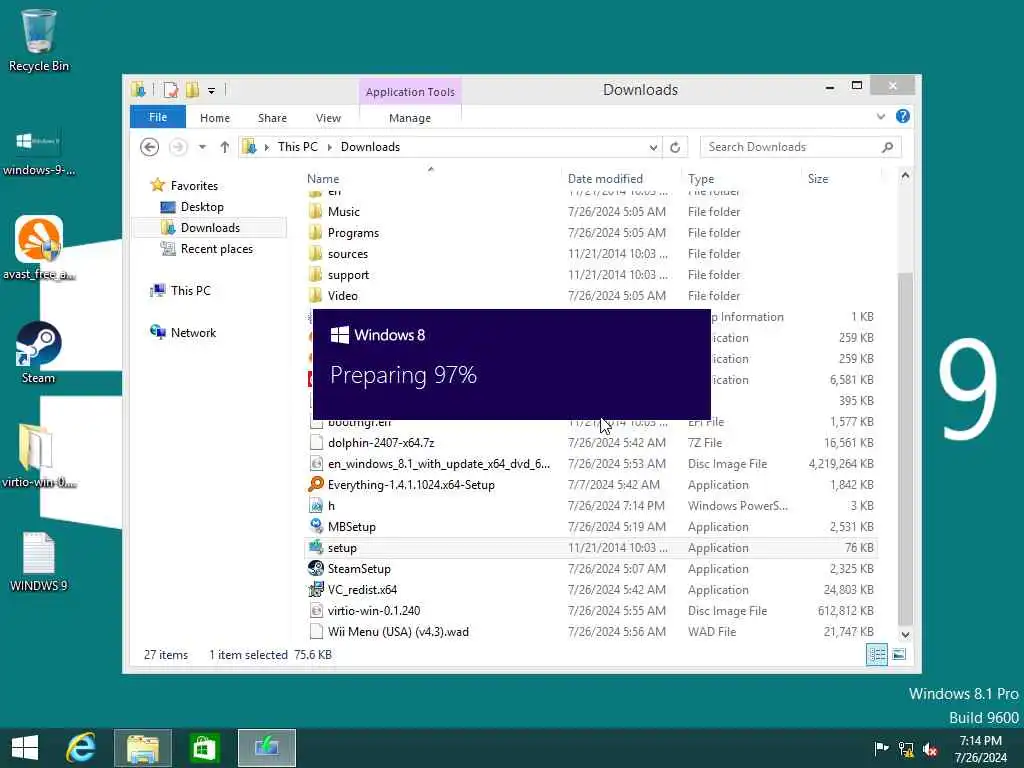Select Downloads in navigation pane
1024x768 pixels.
click(210, 228)
